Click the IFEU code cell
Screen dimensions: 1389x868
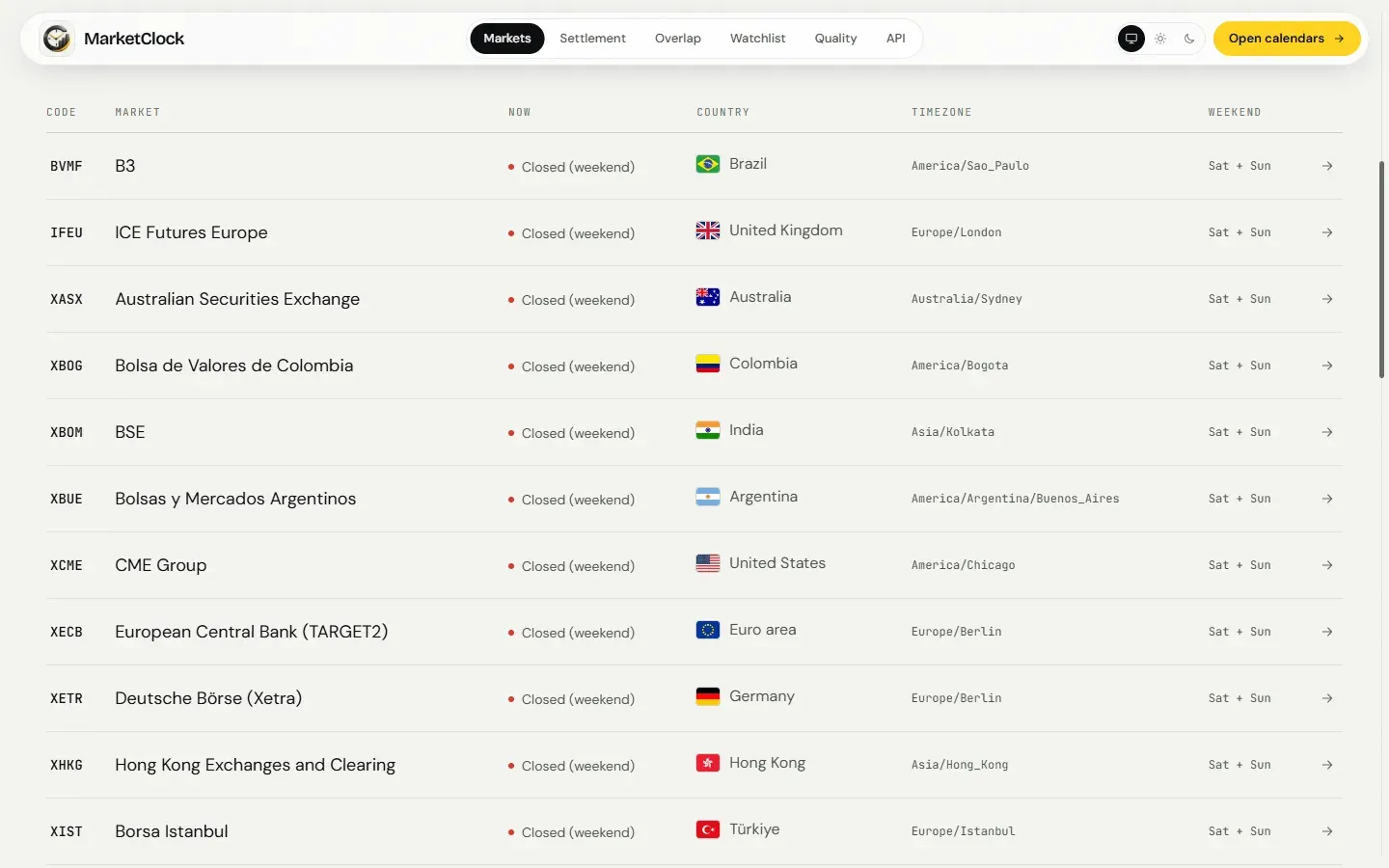point(67,232)
